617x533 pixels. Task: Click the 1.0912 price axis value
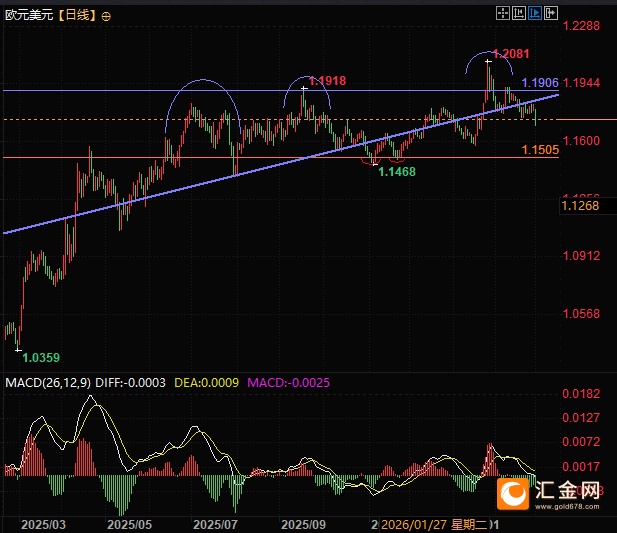582,256
